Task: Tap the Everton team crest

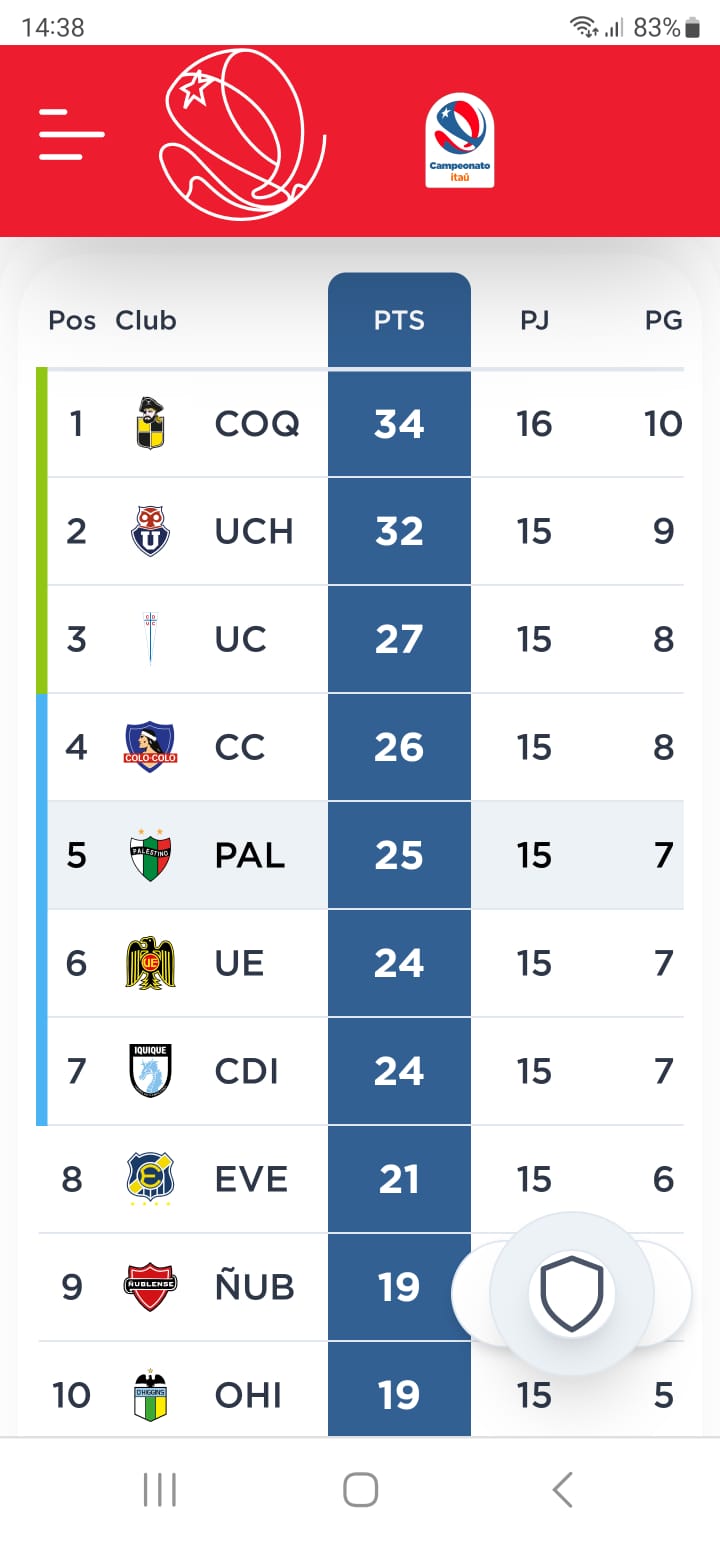Action: pos(150,1179)
